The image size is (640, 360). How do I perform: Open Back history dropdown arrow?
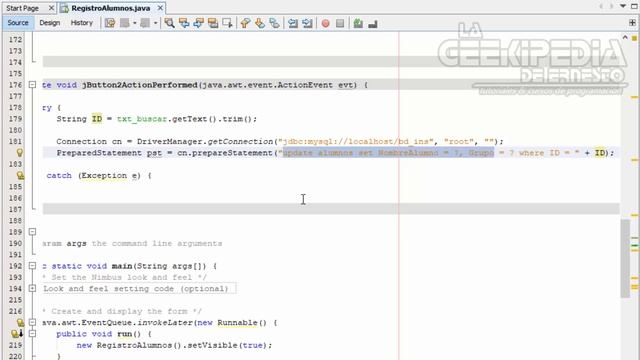135,23
